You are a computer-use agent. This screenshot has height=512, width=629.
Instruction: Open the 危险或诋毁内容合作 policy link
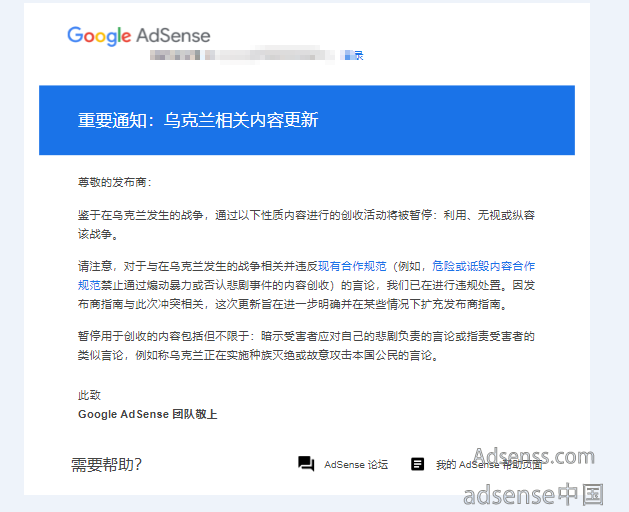coord(483,266)
